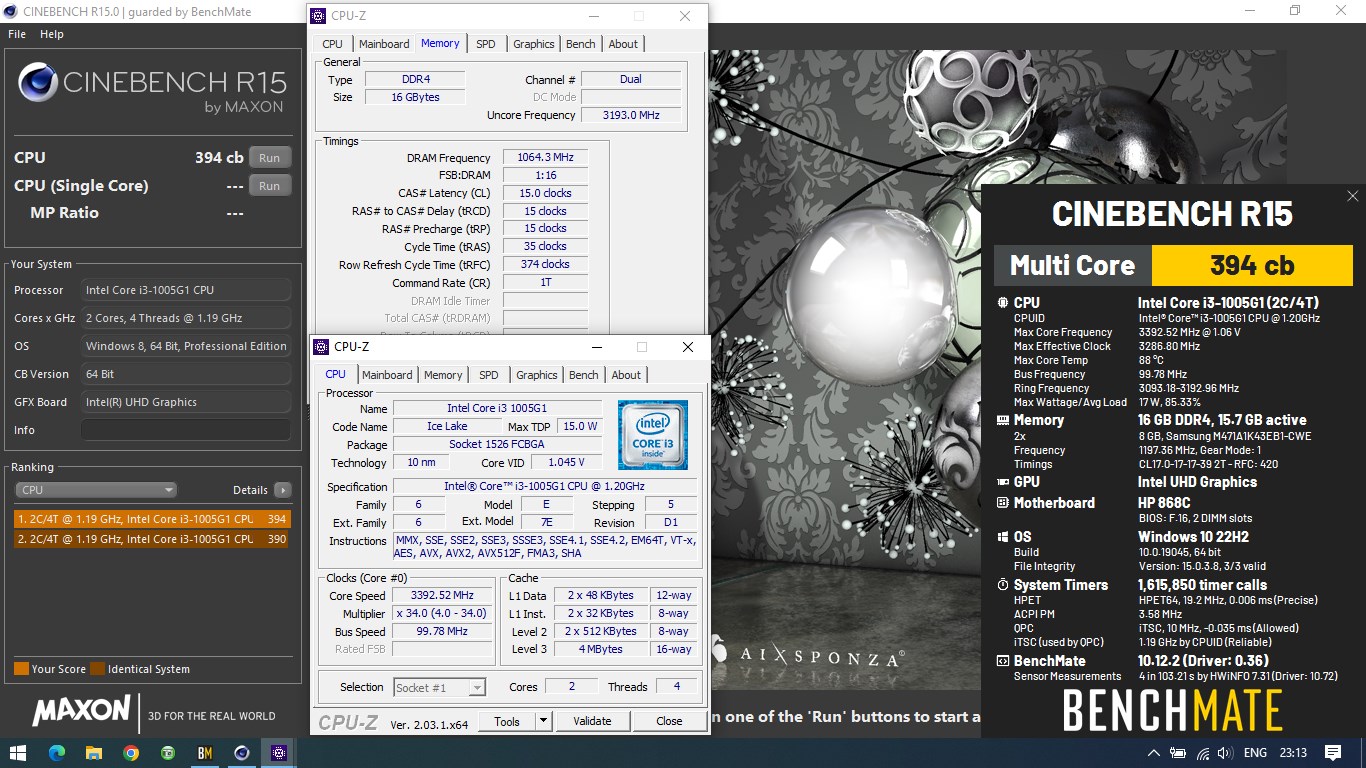Open the Selection Socket #1 combo box
Screen dimensions: 1366x768
tap(439, 687)
